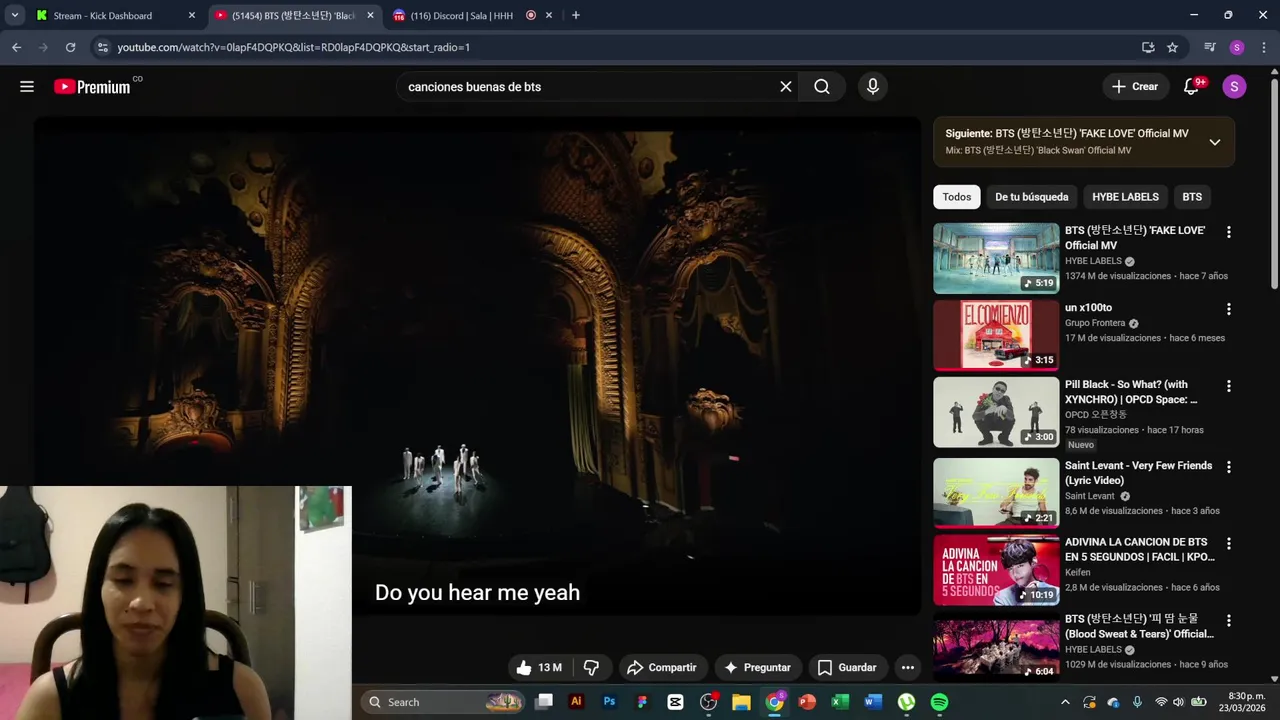1280x720 pixels.
Task: Open Pill Black So What thumbnail
Action: pos(996,412)
